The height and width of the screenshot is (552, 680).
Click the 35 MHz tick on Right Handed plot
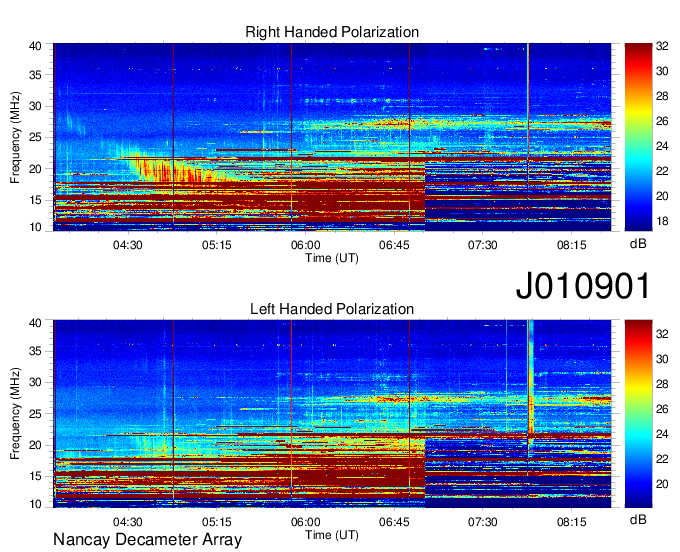(35, 75)
